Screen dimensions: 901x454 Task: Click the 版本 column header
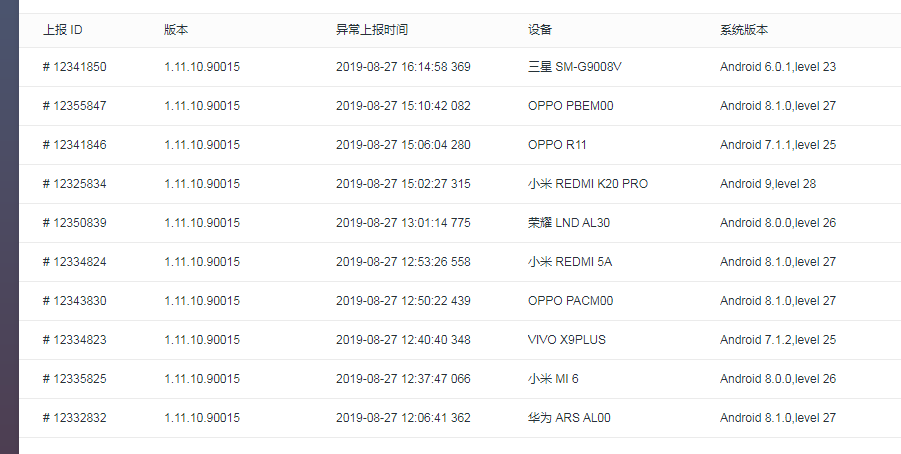(x=176, y=30)
